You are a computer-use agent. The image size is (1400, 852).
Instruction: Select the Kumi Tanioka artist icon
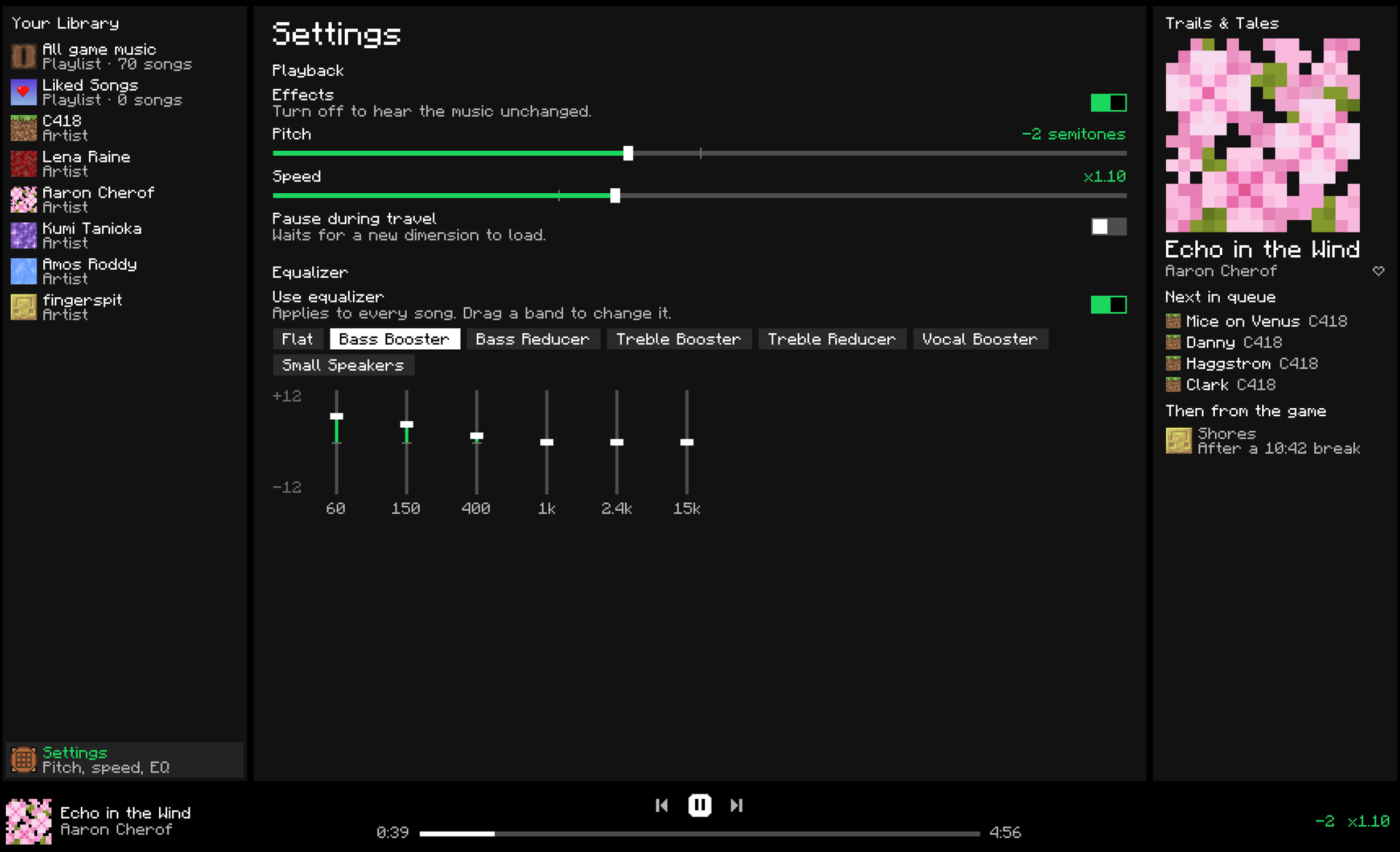click(23, 235)
